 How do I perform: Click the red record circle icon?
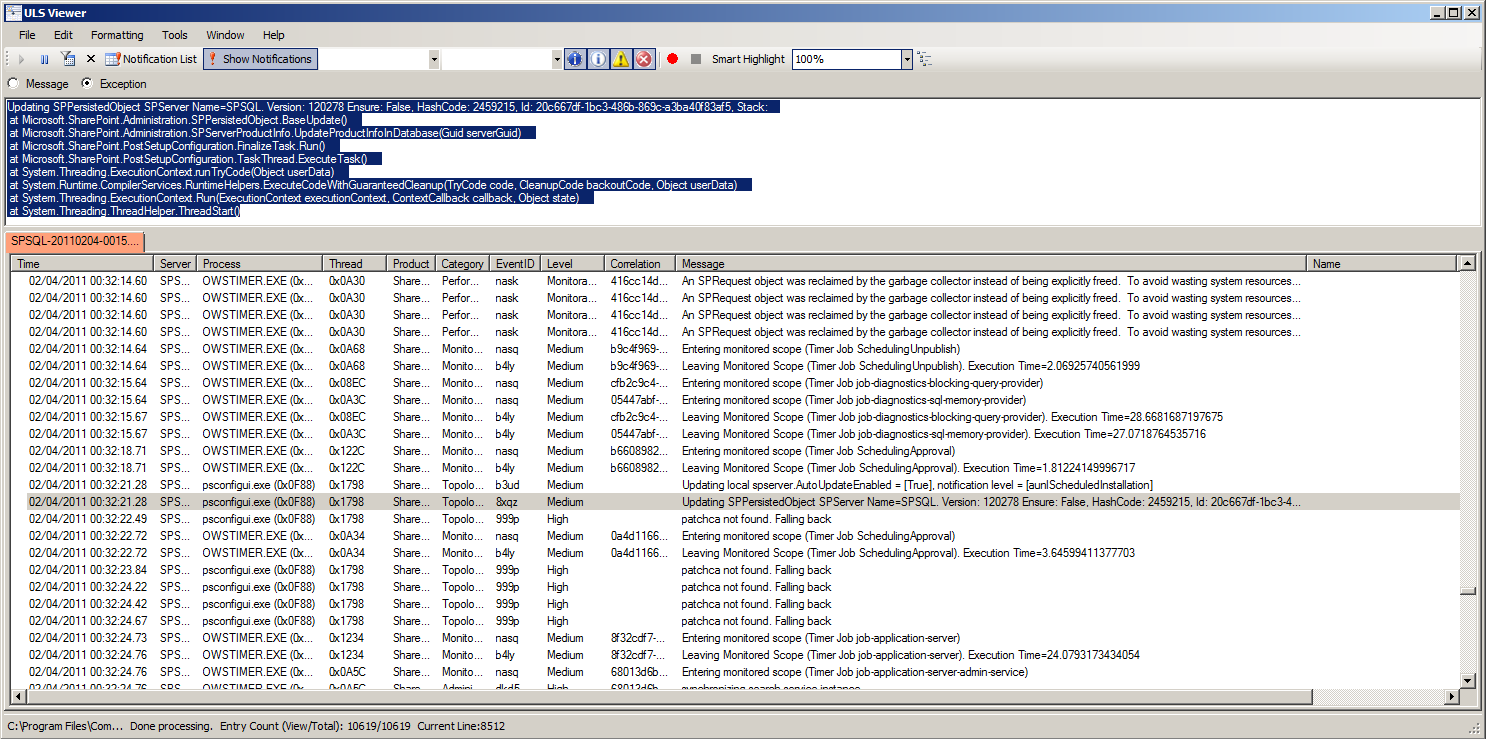[x=672, y=59]
